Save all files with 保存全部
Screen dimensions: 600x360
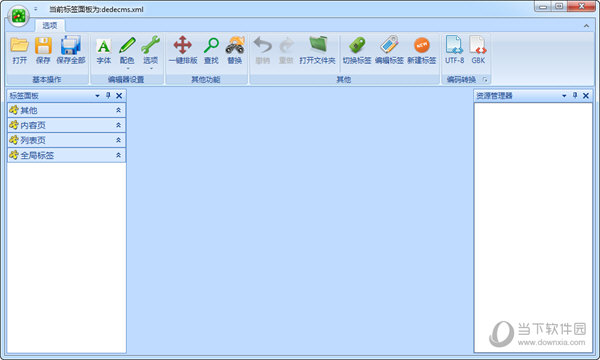click(71, 50)
